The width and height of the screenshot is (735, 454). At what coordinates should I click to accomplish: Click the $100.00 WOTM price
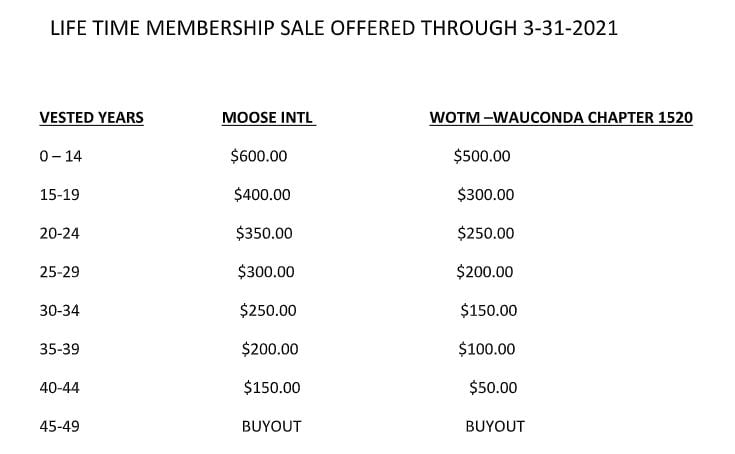[x=487, y=349]
